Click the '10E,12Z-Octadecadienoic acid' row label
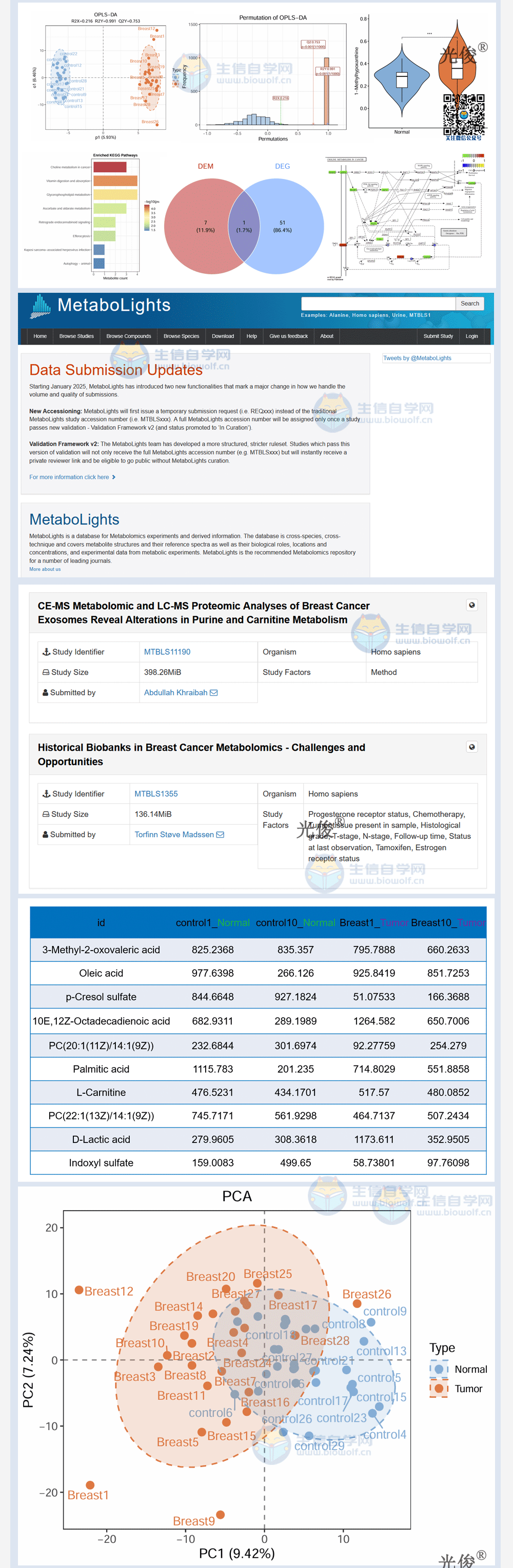The height and width of the screenshot is (1568, 513). (101, 1021)
